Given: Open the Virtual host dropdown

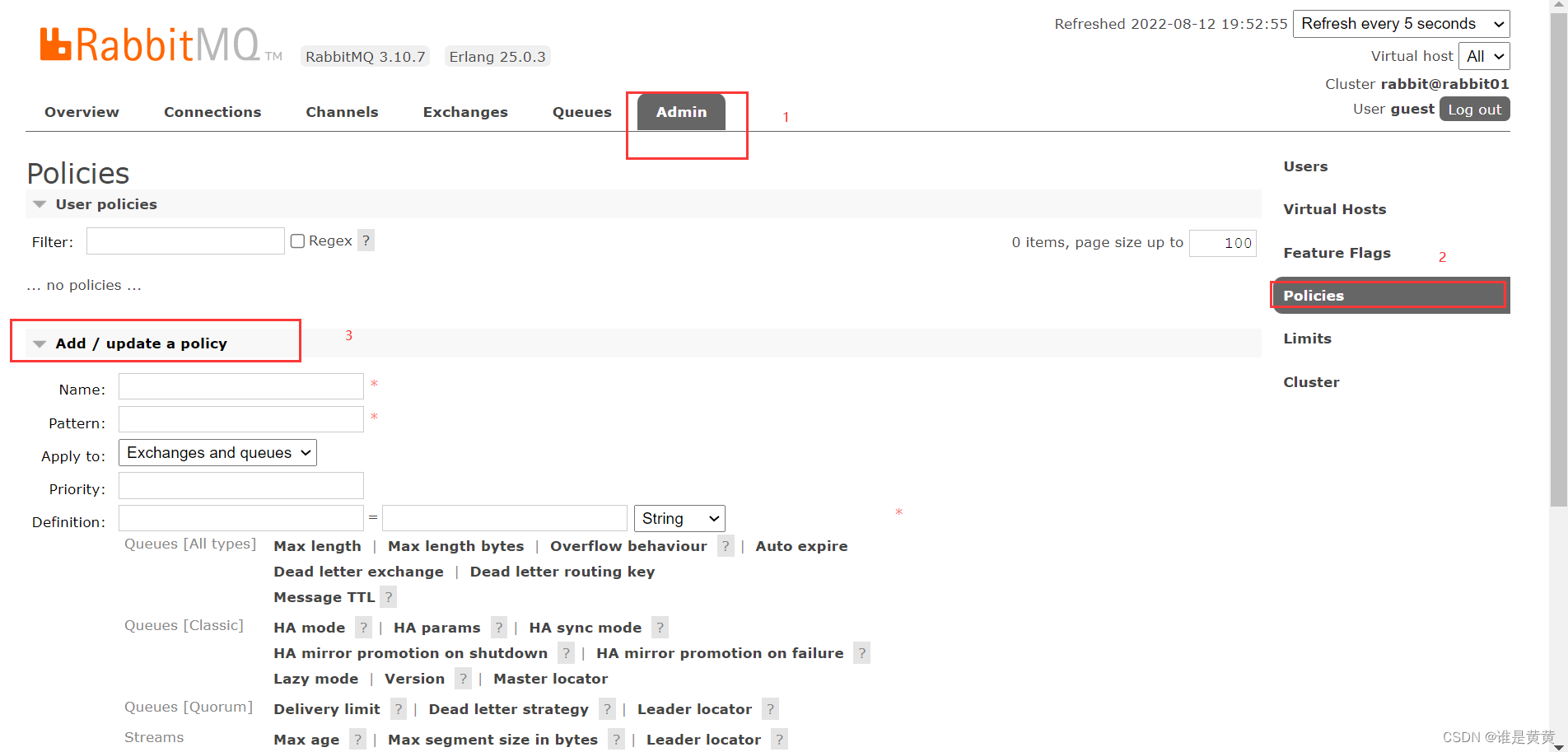Looking at the screenshot, I should click(x=1484, y=56).
